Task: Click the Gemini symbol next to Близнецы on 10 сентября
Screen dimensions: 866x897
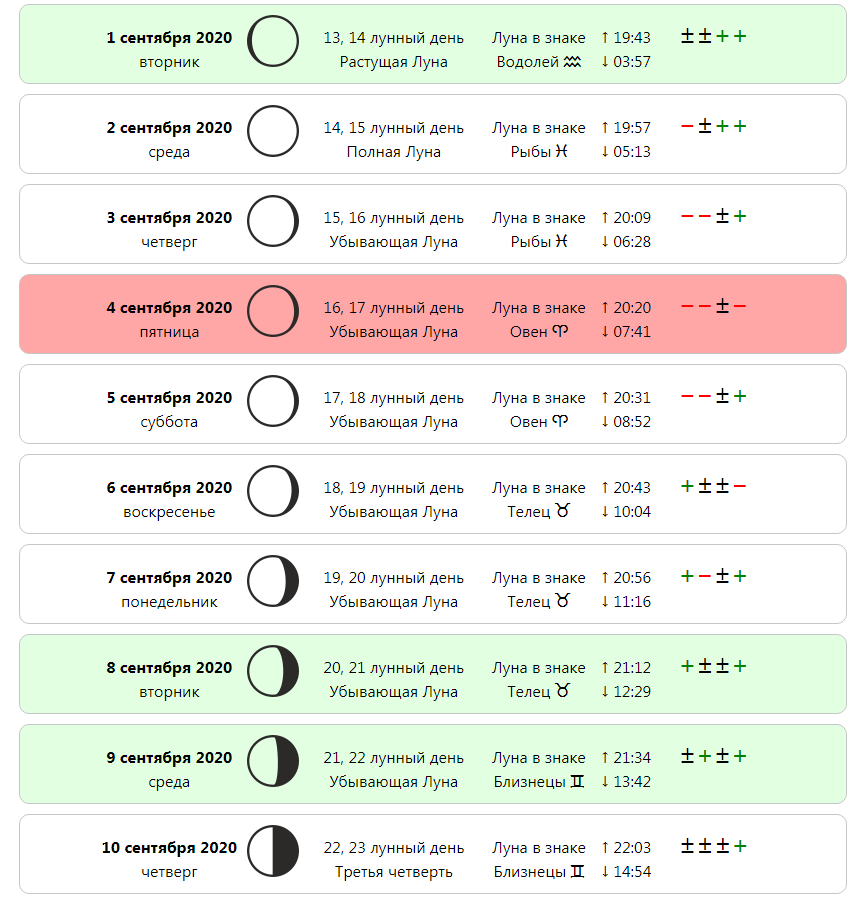Action: point(578,871)
